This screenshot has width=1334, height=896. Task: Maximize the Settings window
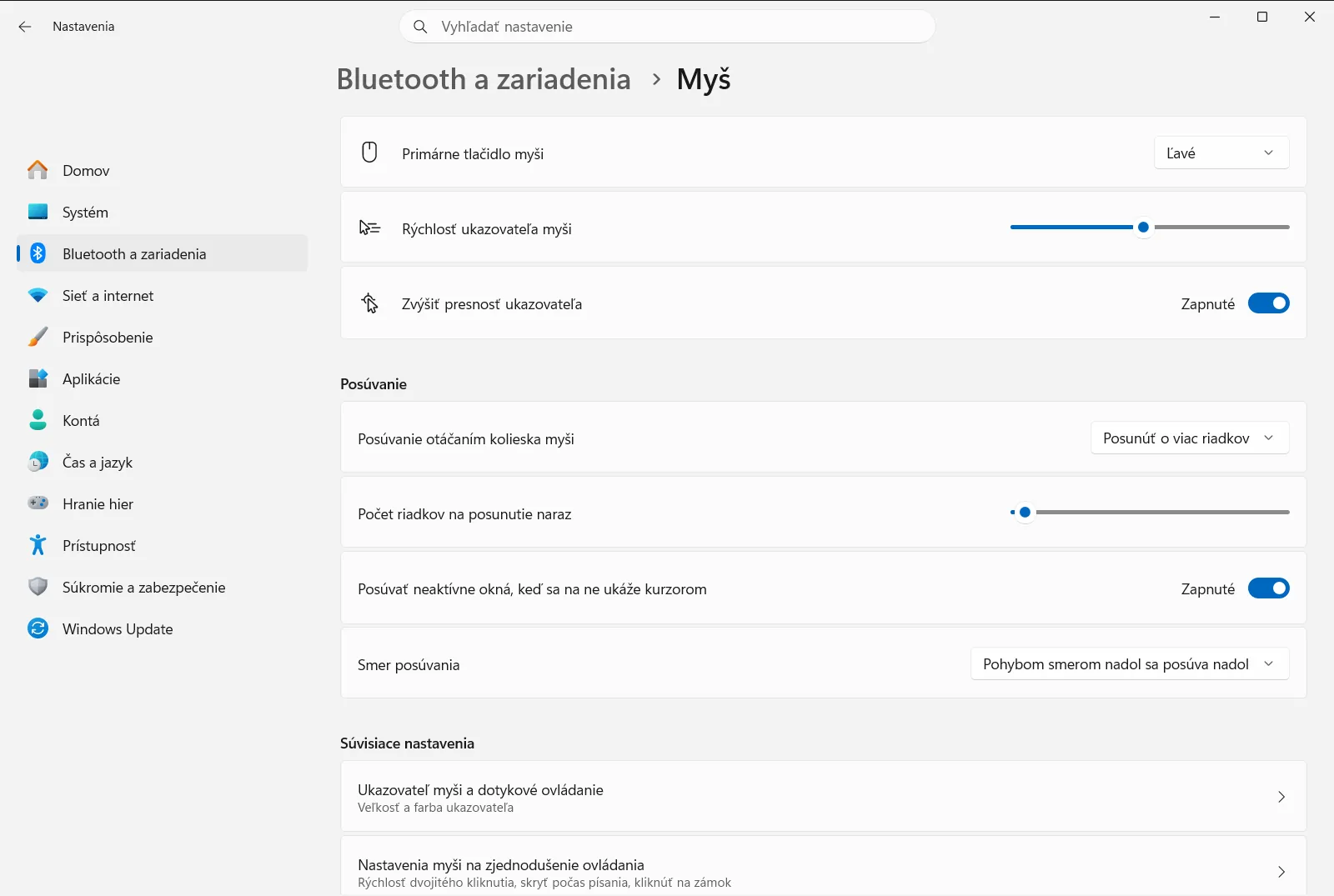coord(1262,17)
